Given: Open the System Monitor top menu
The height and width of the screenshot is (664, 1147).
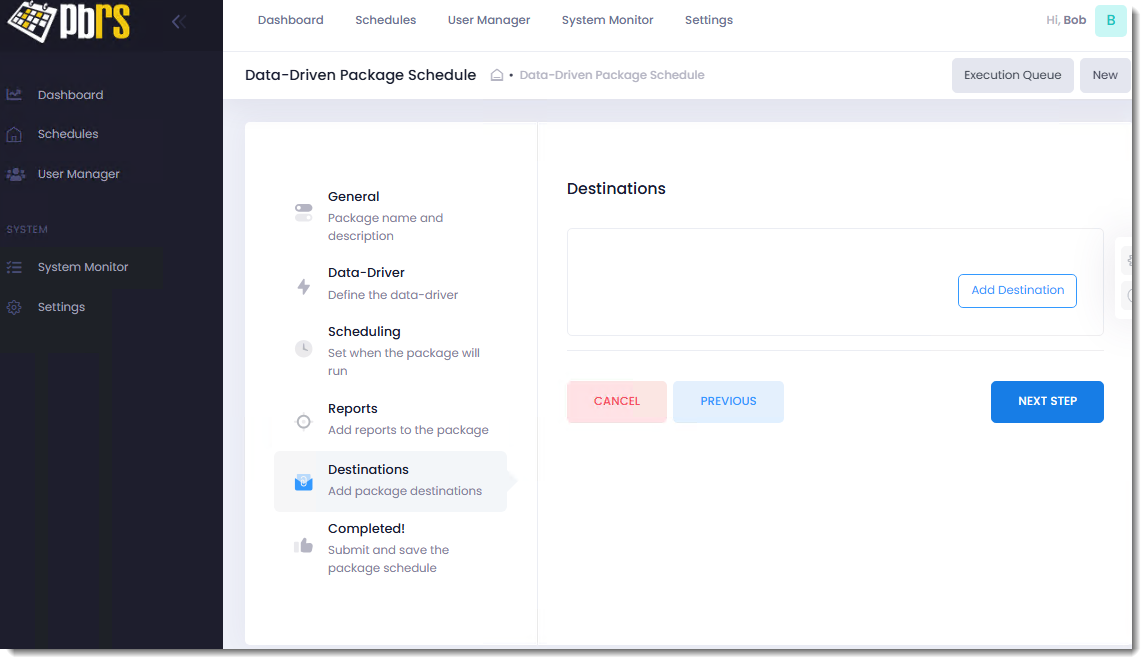Looking at the screenshot, I should click(x=607, y=20).
